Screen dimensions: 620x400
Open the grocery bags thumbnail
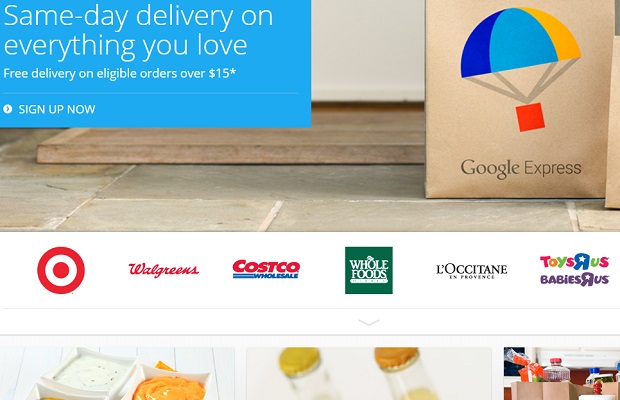pos(562,374)
